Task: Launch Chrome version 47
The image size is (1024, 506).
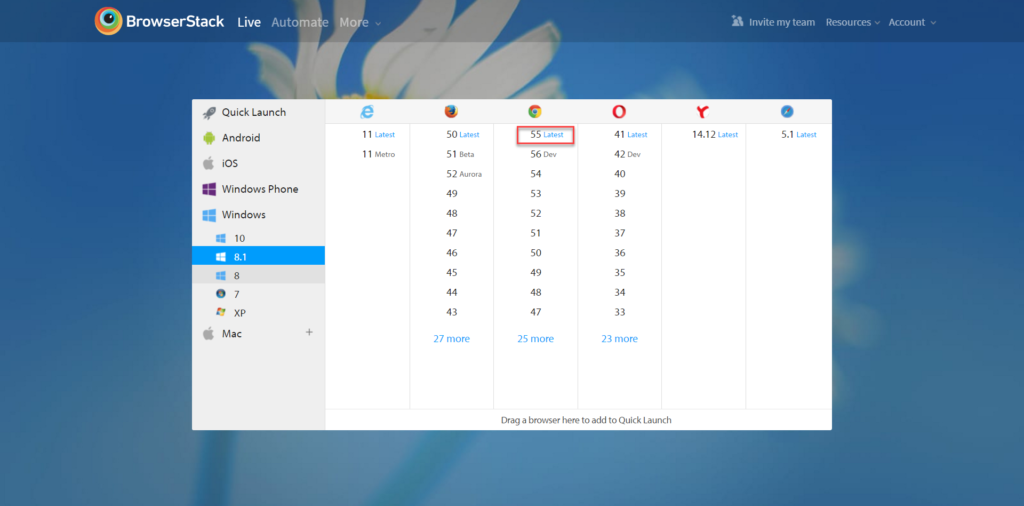Action: tap(536, 312)
